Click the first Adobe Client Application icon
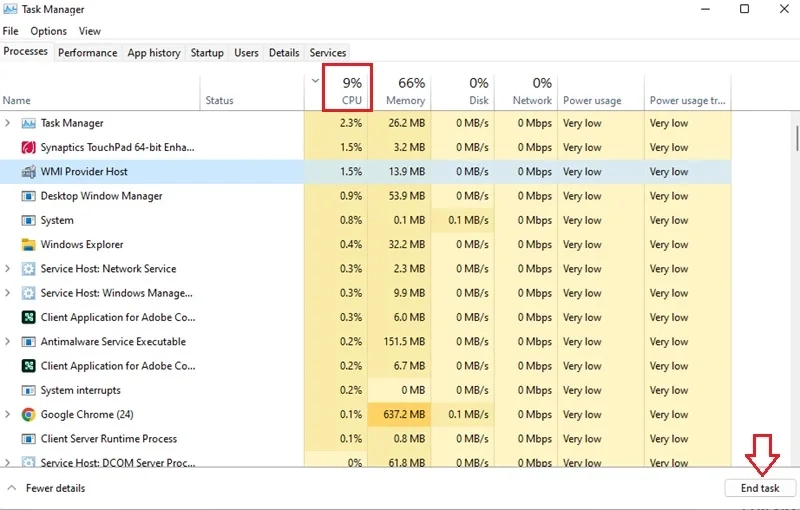The height and width of the screenshot is (510, 800). tap(29, 318)
